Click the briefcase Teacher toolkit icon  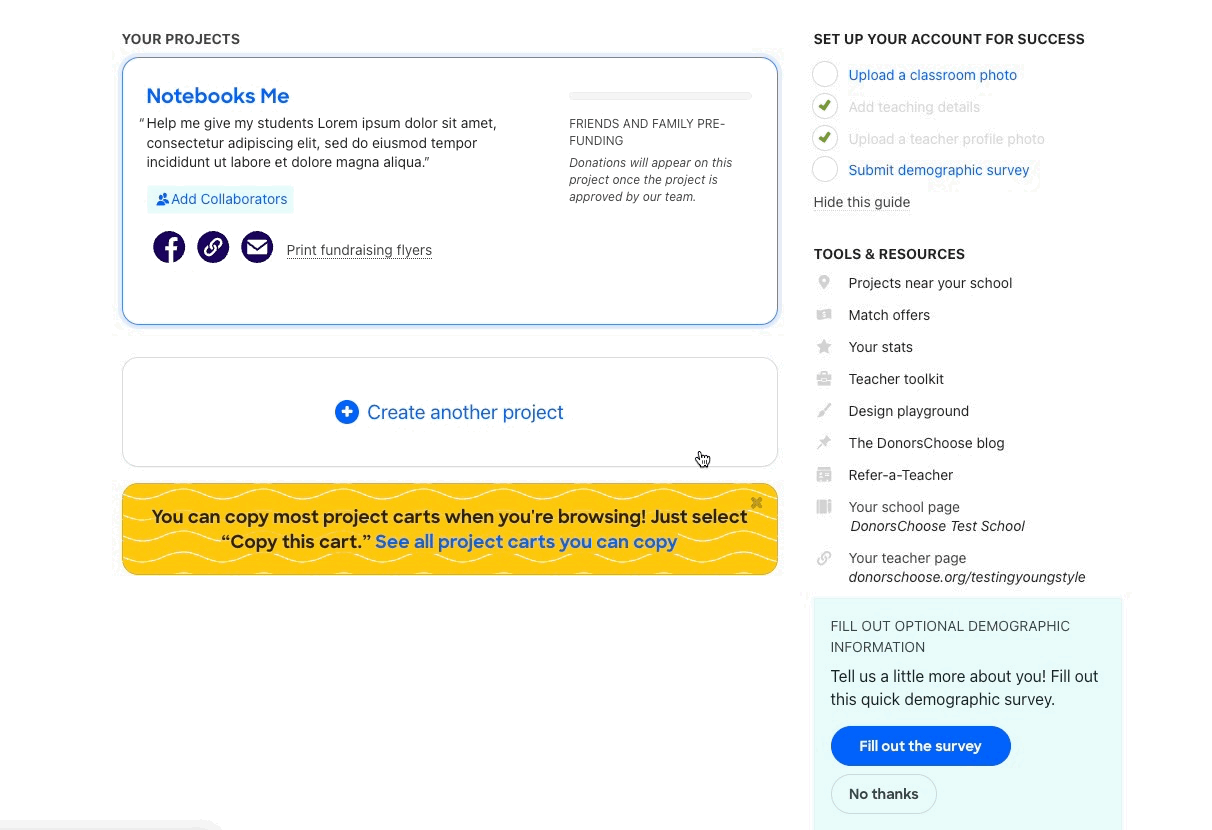(x=824, y=379)
